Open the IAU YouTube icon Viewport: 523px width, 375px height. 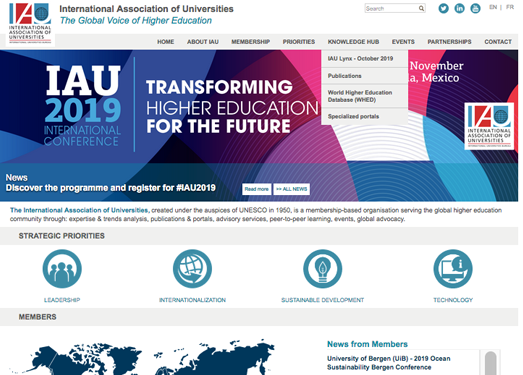(x=475, y=8)
